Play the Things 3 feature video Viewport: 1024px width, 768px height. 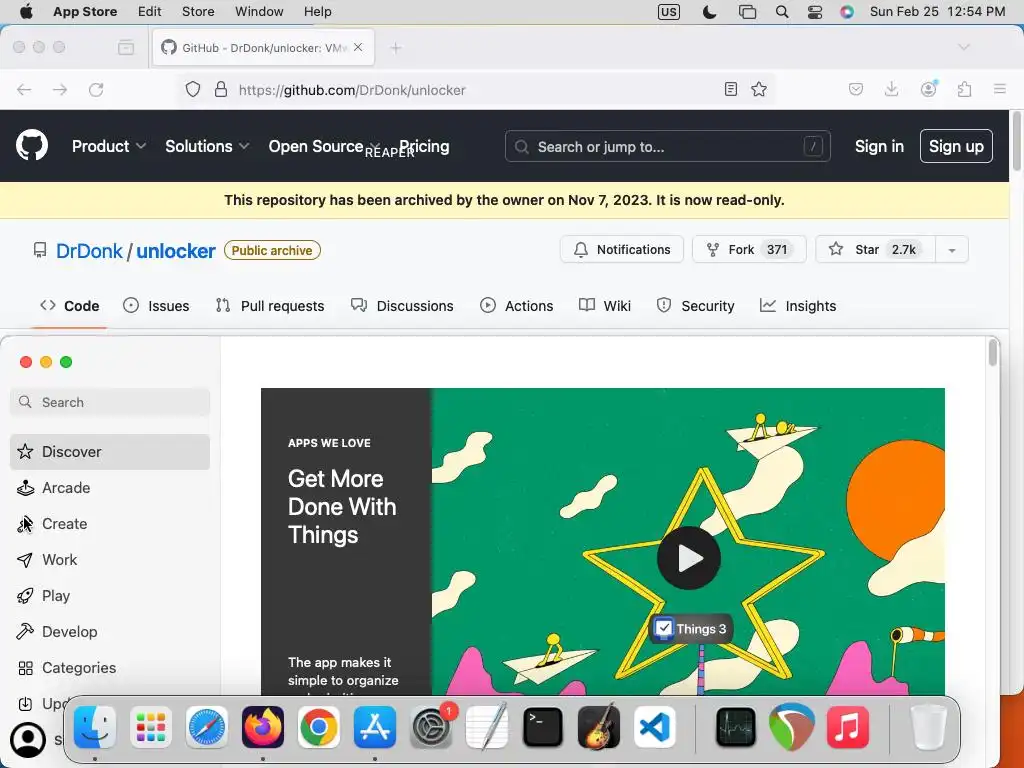(x=689, y=558)
